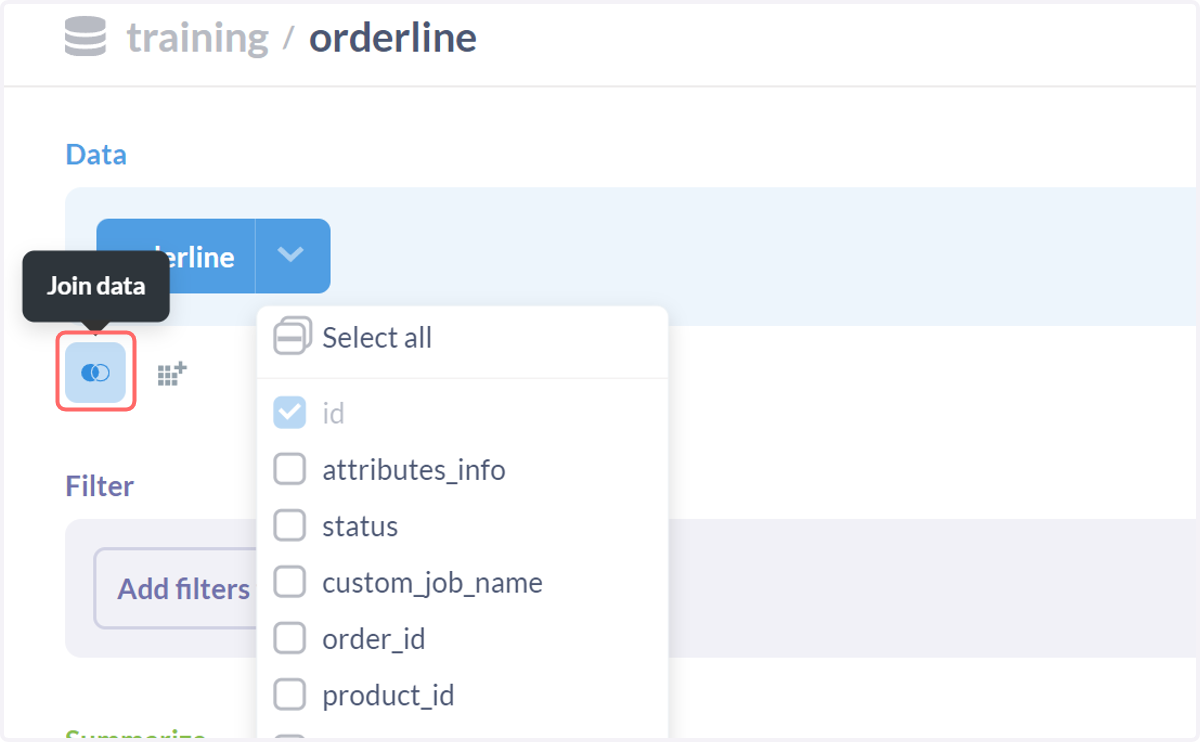Click the orderline data source button
Screen dimensions: 1200x742
pos(176,256)
